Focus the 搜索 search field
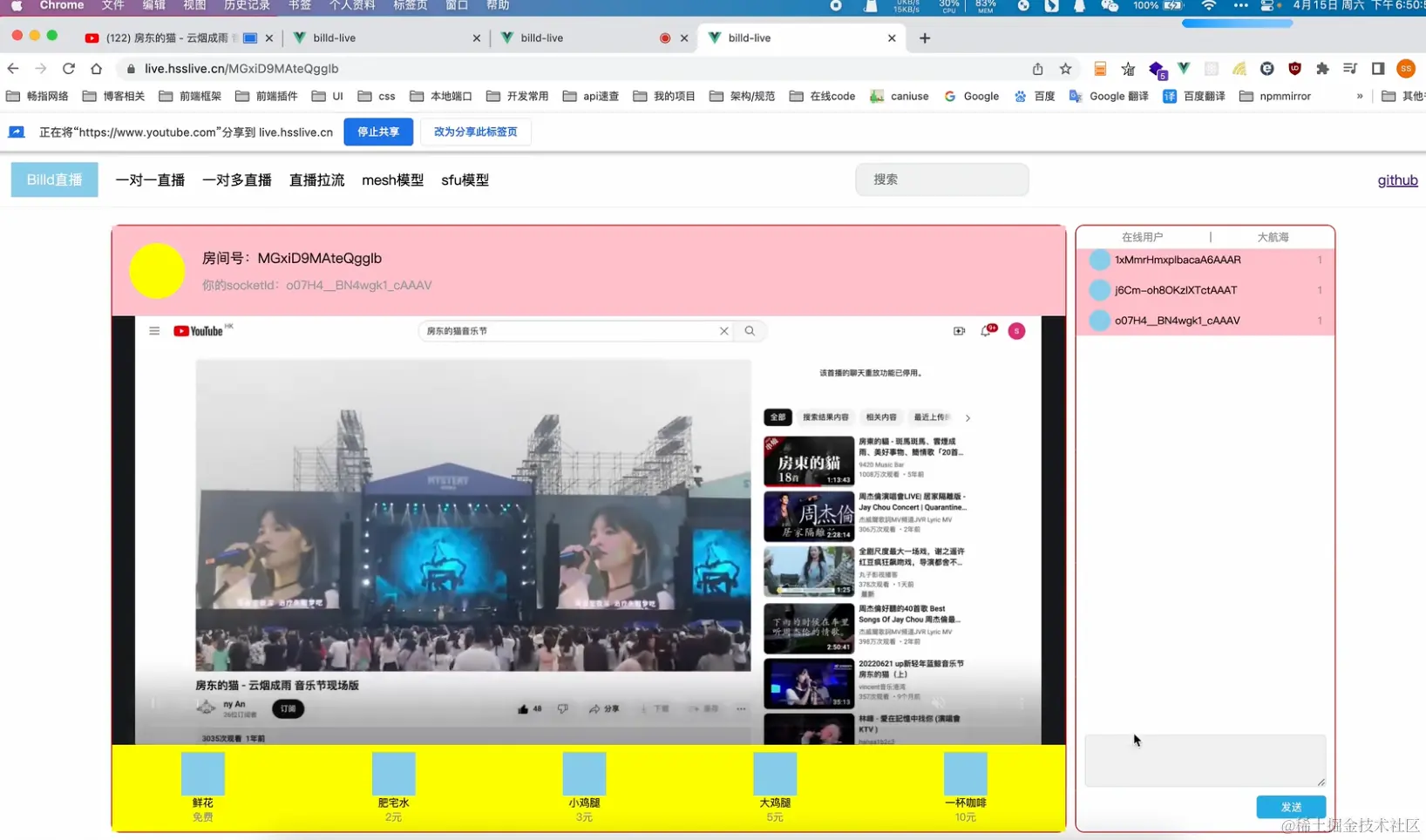This screenshot has width=1426, height=840. (x=941, y=180)
